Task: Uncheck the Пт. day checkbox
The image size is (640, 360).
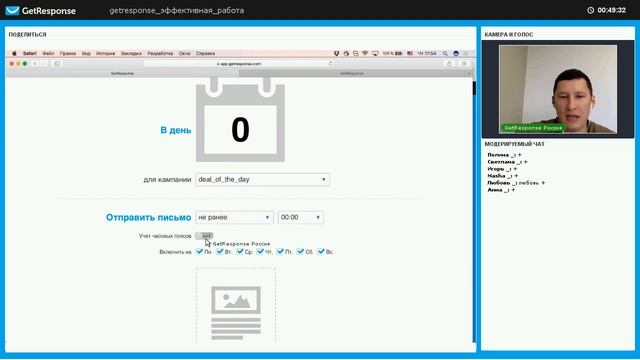Action: tap(280, 251)
